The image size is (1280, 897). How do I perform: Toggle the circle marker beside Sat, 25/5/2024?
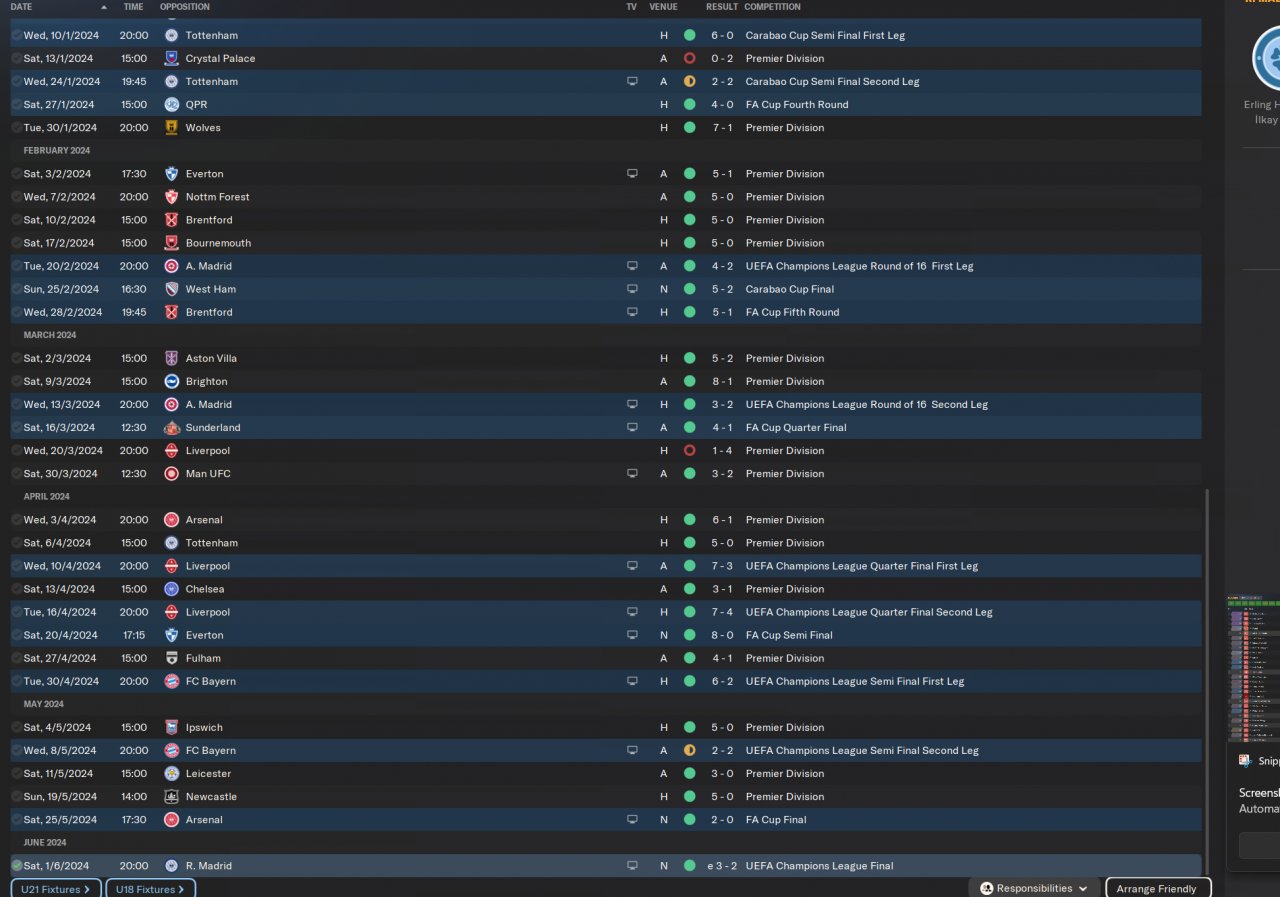(x=17, y=819)
